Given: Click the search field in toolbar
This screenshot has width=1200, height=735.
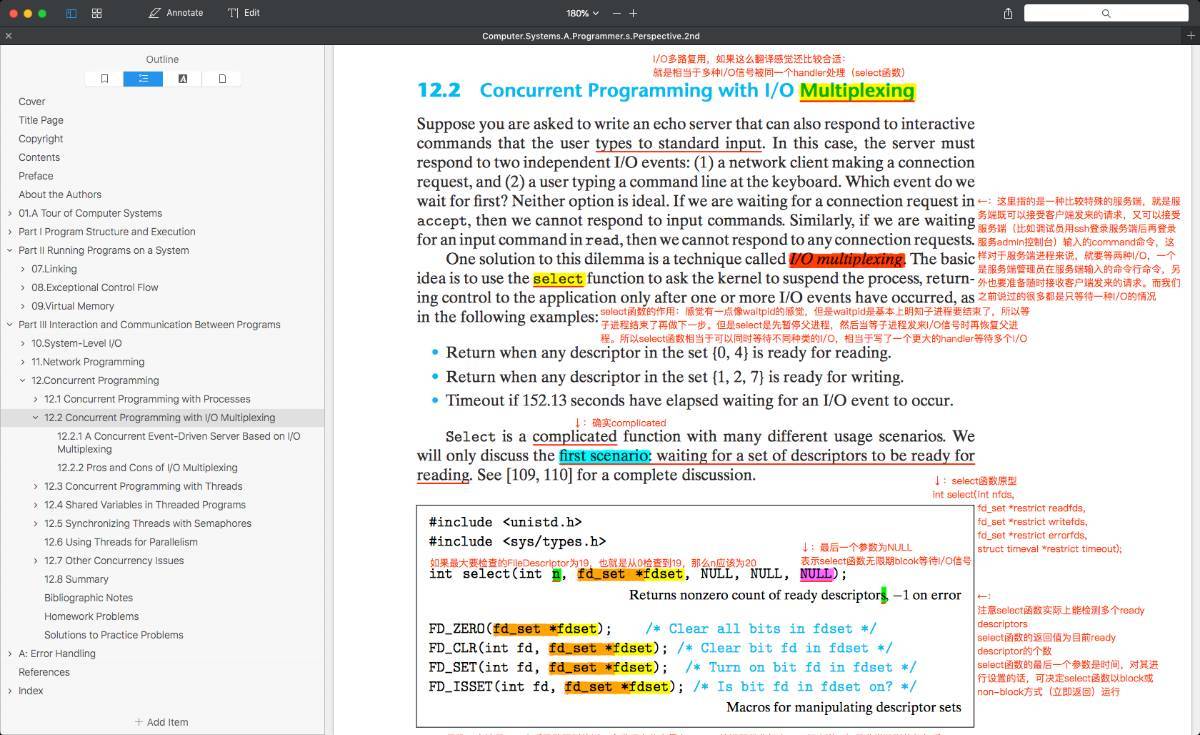Looking at the screenshot, I should pyautogui.click(x=1108, y=13).
